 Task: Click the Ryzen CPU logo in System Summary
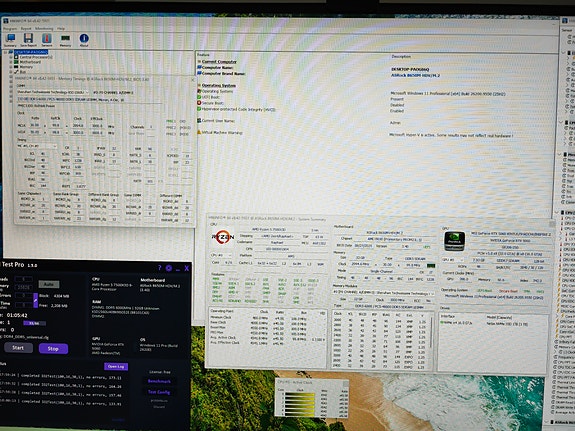pos(223,237)
